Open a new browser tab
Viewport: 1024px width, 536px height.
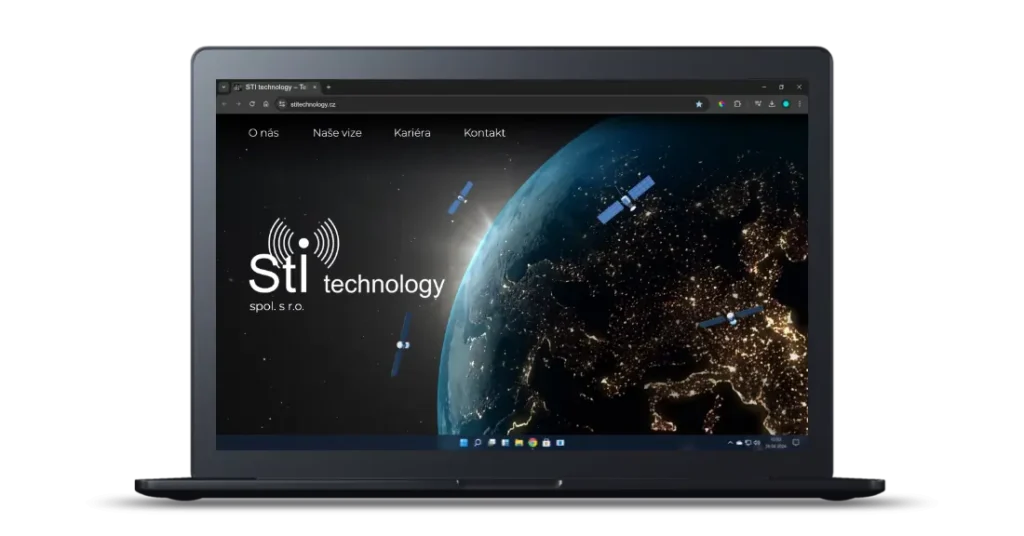tap(328, 87)
